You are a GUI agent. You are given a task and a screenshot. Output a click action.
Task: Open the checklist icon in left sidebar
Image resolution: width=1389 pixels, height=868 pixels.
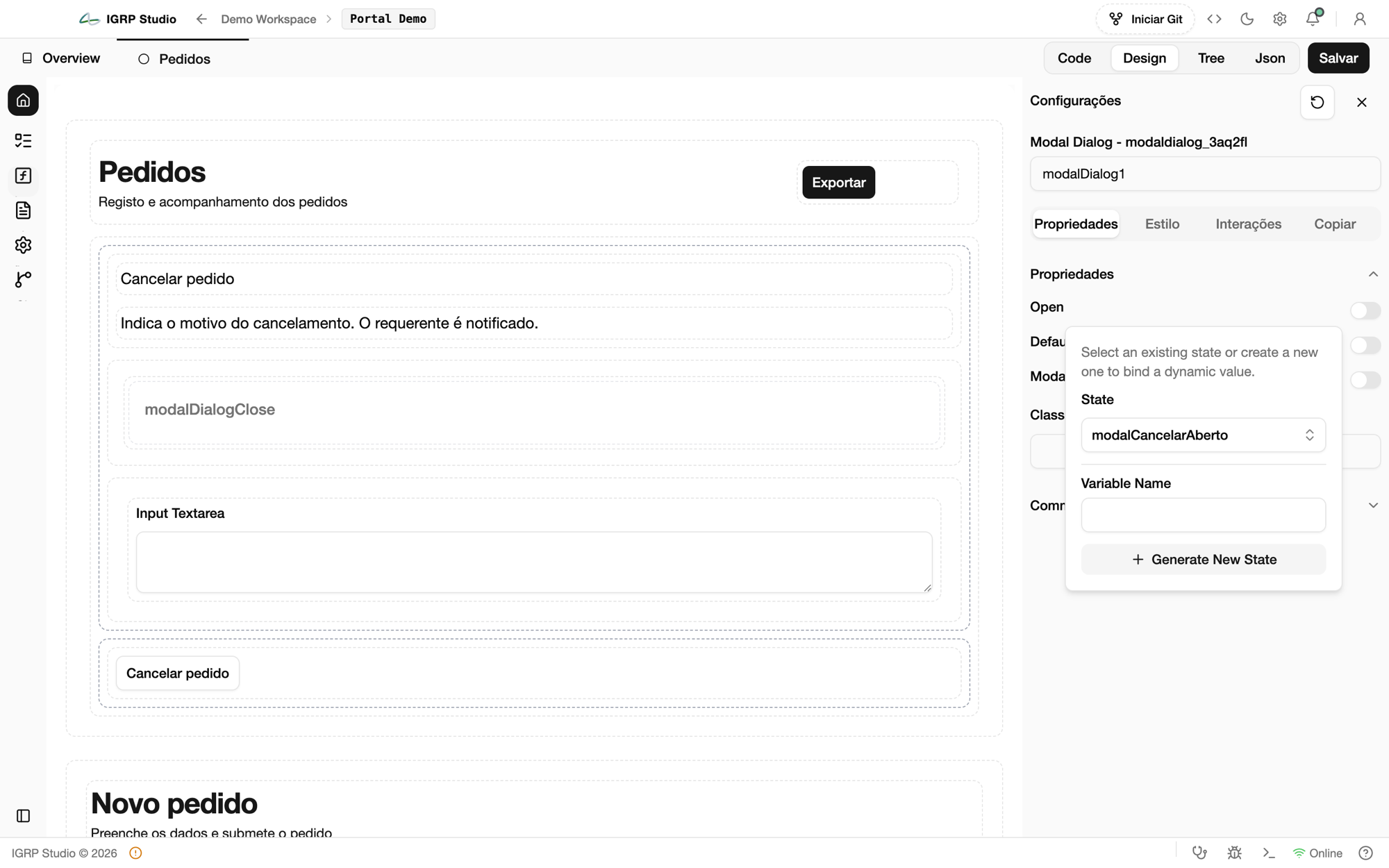pyautogui.click(x=23, y=141)
